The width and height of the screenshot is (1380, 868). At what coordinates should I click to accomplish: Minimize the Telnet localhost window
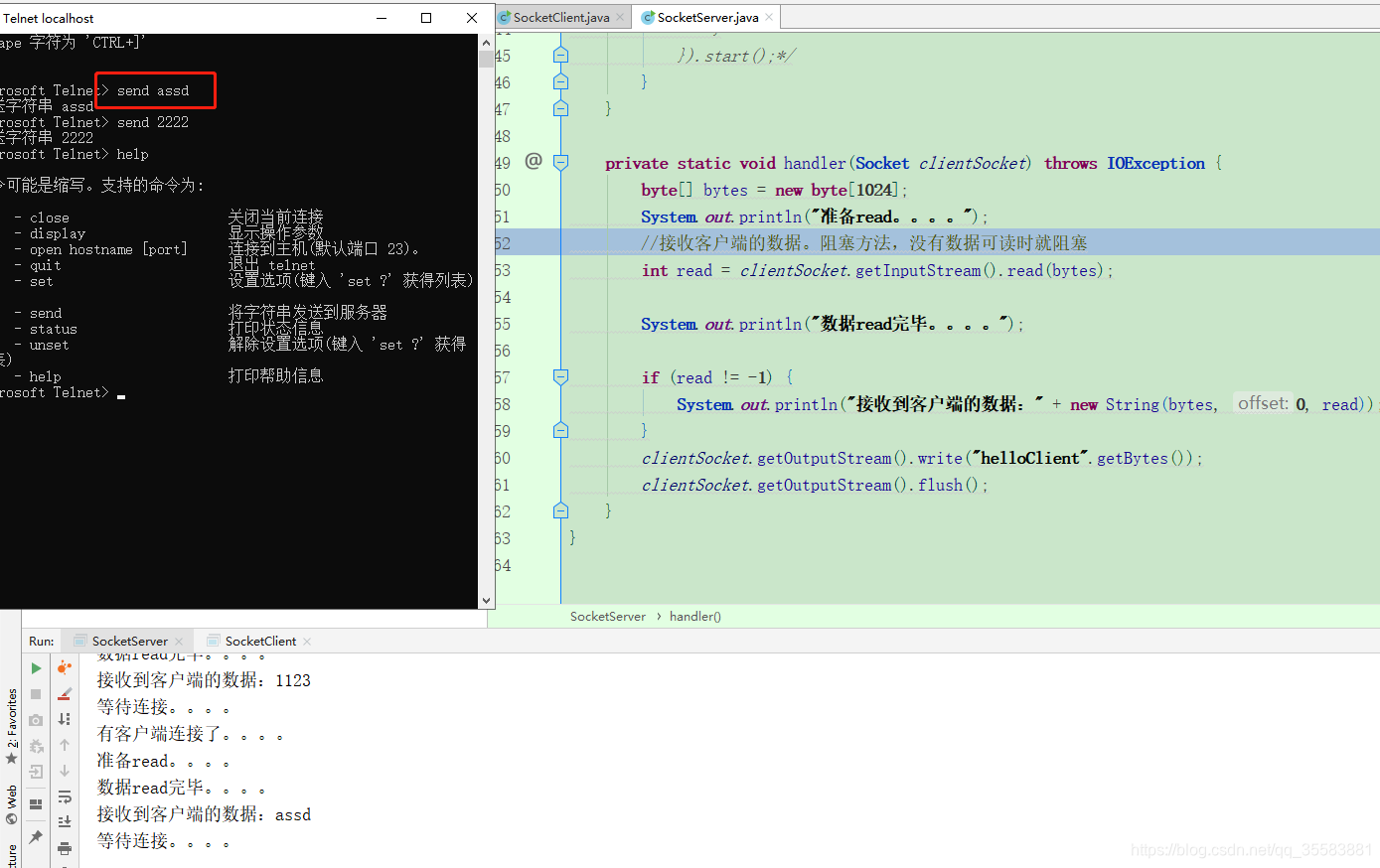(382, 18)
